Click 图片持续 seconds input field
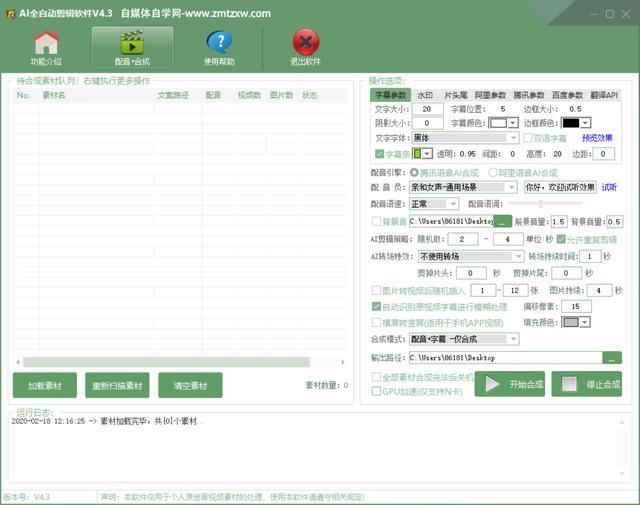This screenshot has width=640, height=505. [x=600, y=290]
